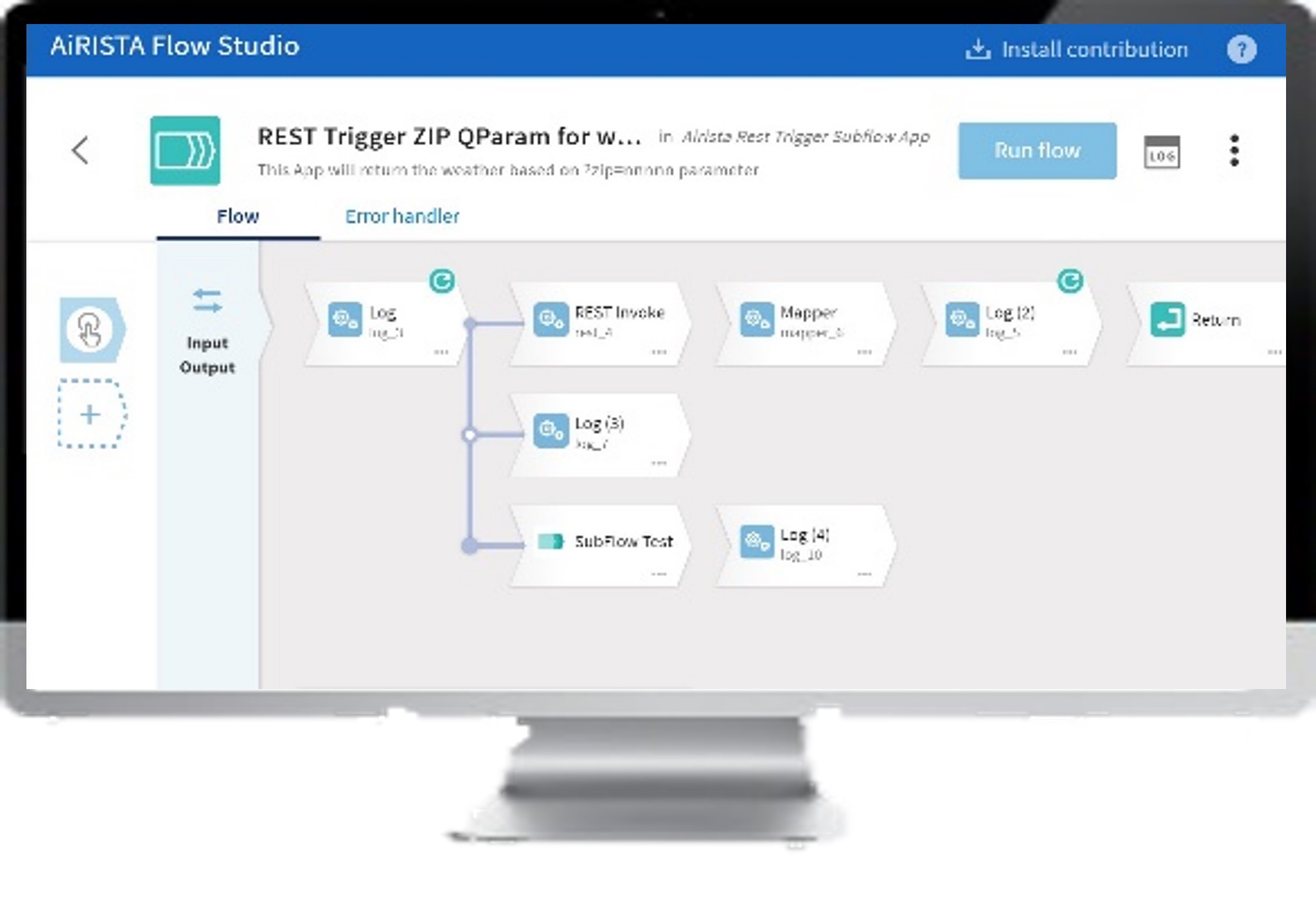The image size is (1316, 897).
Task: Click the Log (4) gear icon
Action: (756, 542)
